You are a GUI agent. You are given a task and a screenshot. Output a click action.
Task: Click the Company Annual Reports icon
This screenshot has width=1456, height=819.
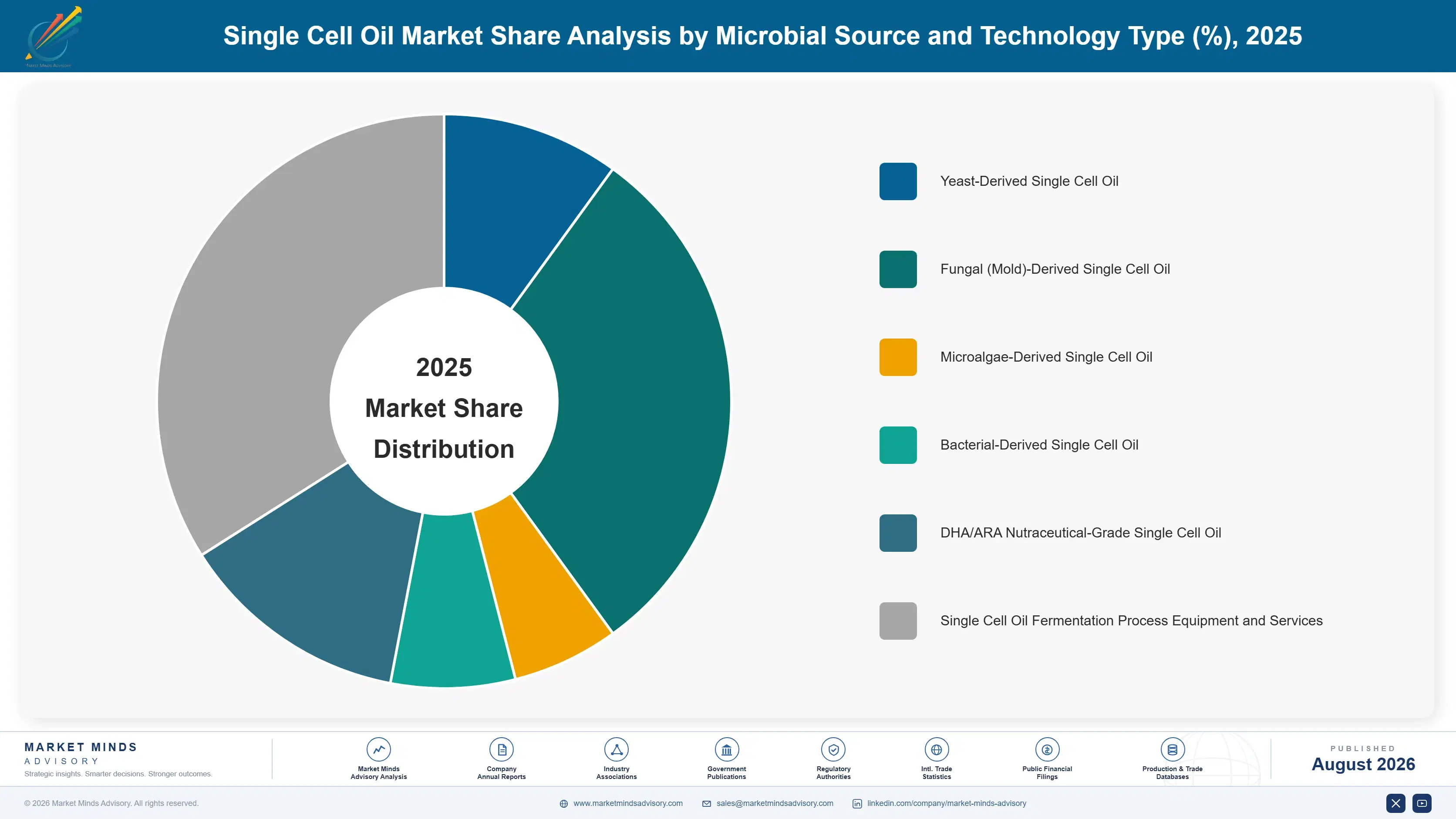point(501,749)
